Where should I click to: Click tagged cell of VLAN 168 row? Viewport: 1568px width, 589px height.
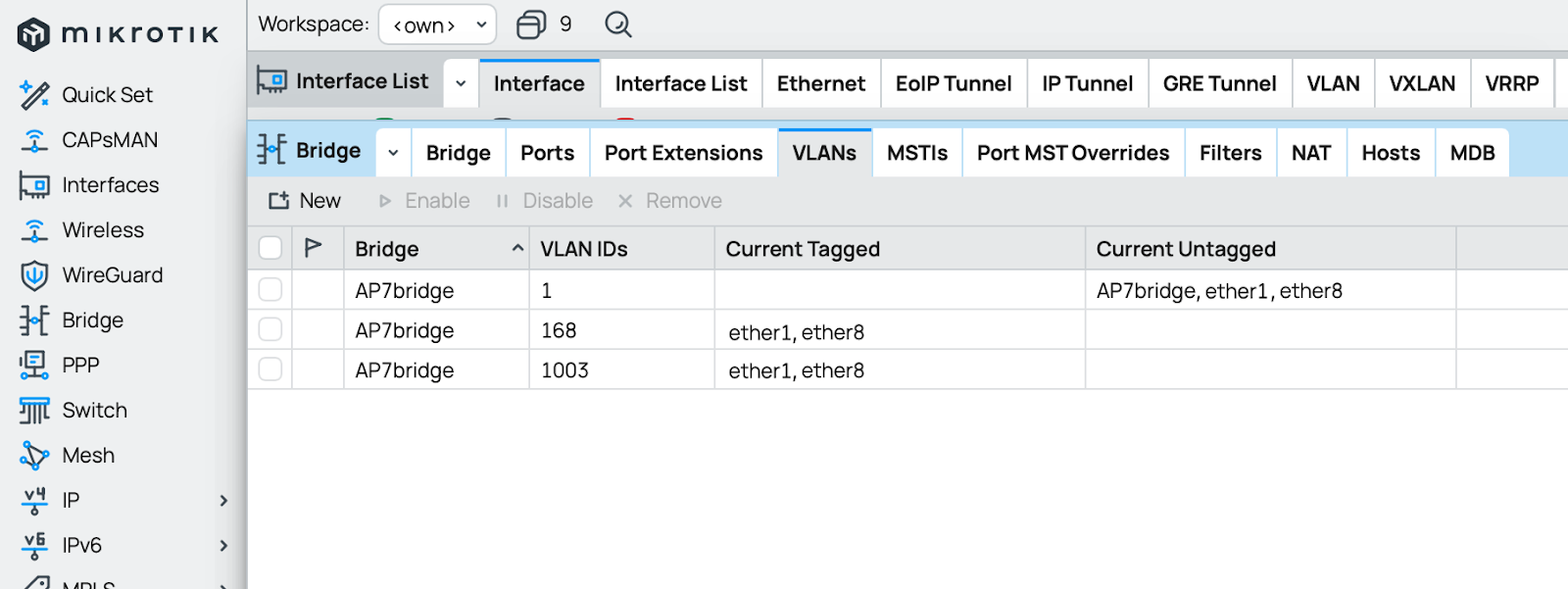pyautogui.click(x=900, y=330)
